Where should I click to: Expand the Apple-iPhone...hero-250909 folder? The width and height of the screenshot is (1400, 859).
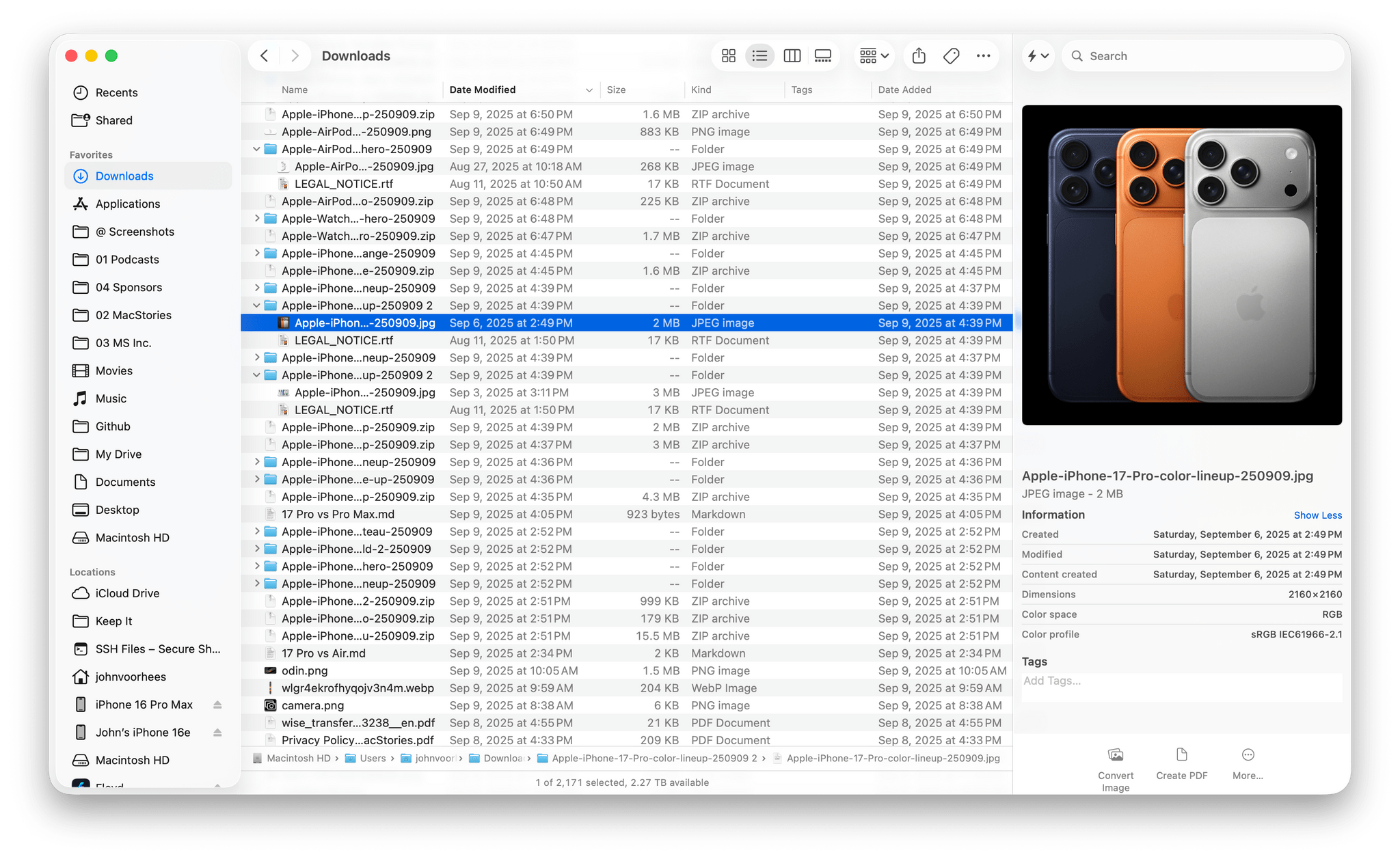[x=256, y=567]
